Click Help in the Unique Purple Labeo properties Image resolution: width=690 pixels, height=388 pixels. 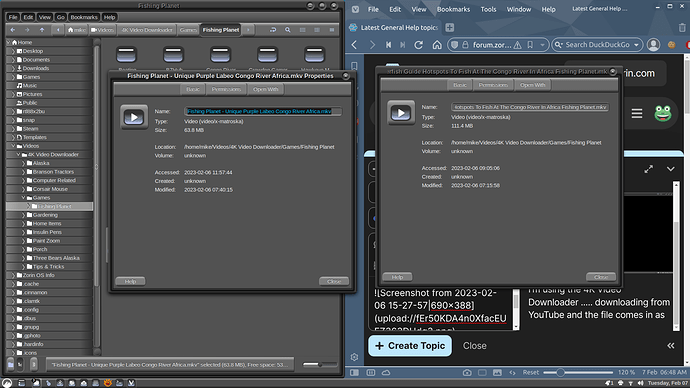click(x=130, y=282)
